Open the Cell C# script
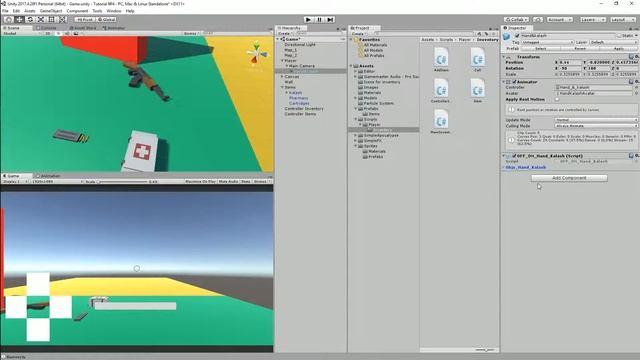This screenshot has width=640, height=360. click(478, 60)
